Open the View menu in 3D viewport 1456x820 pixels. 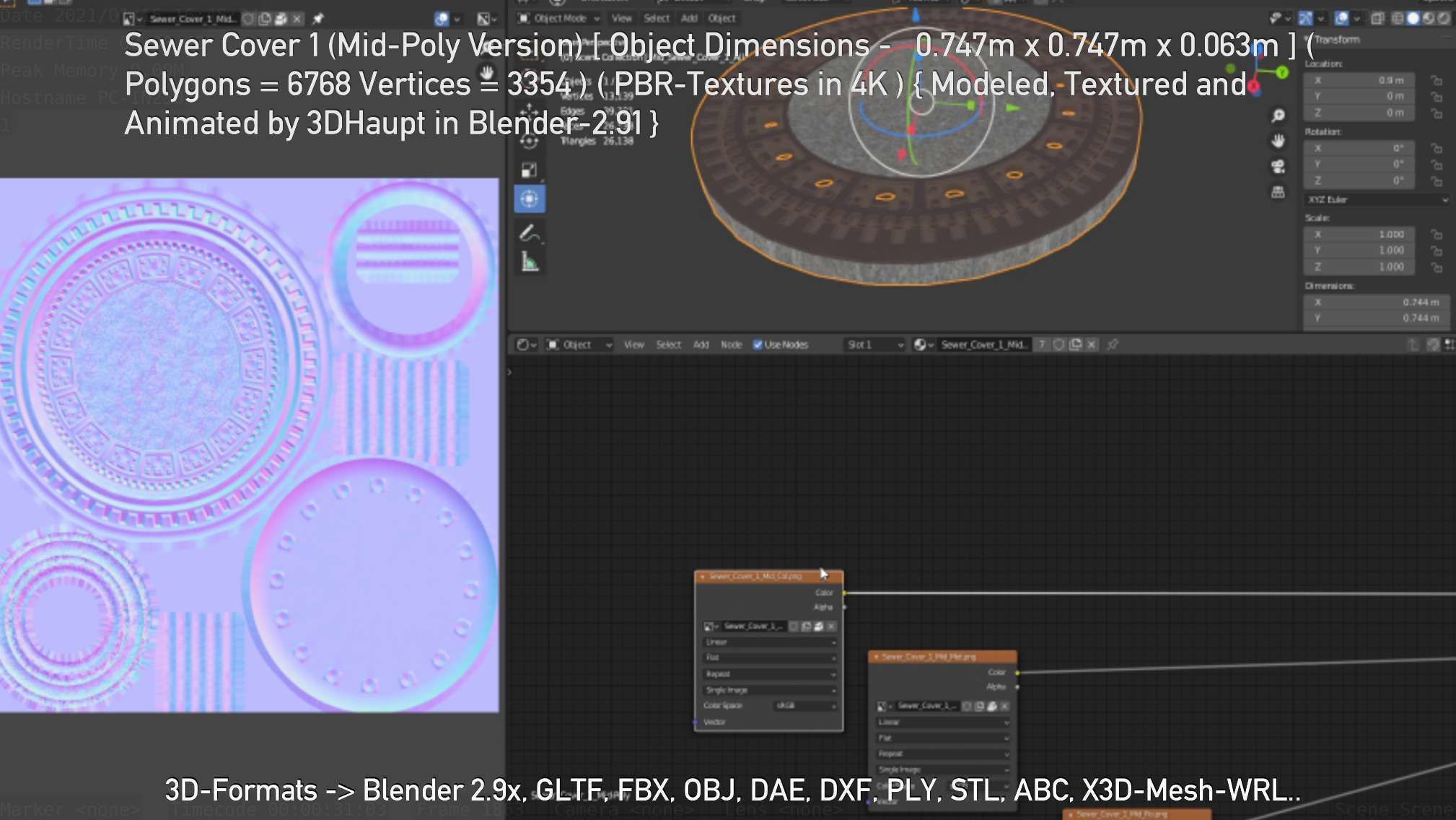[x=621, y=18]
